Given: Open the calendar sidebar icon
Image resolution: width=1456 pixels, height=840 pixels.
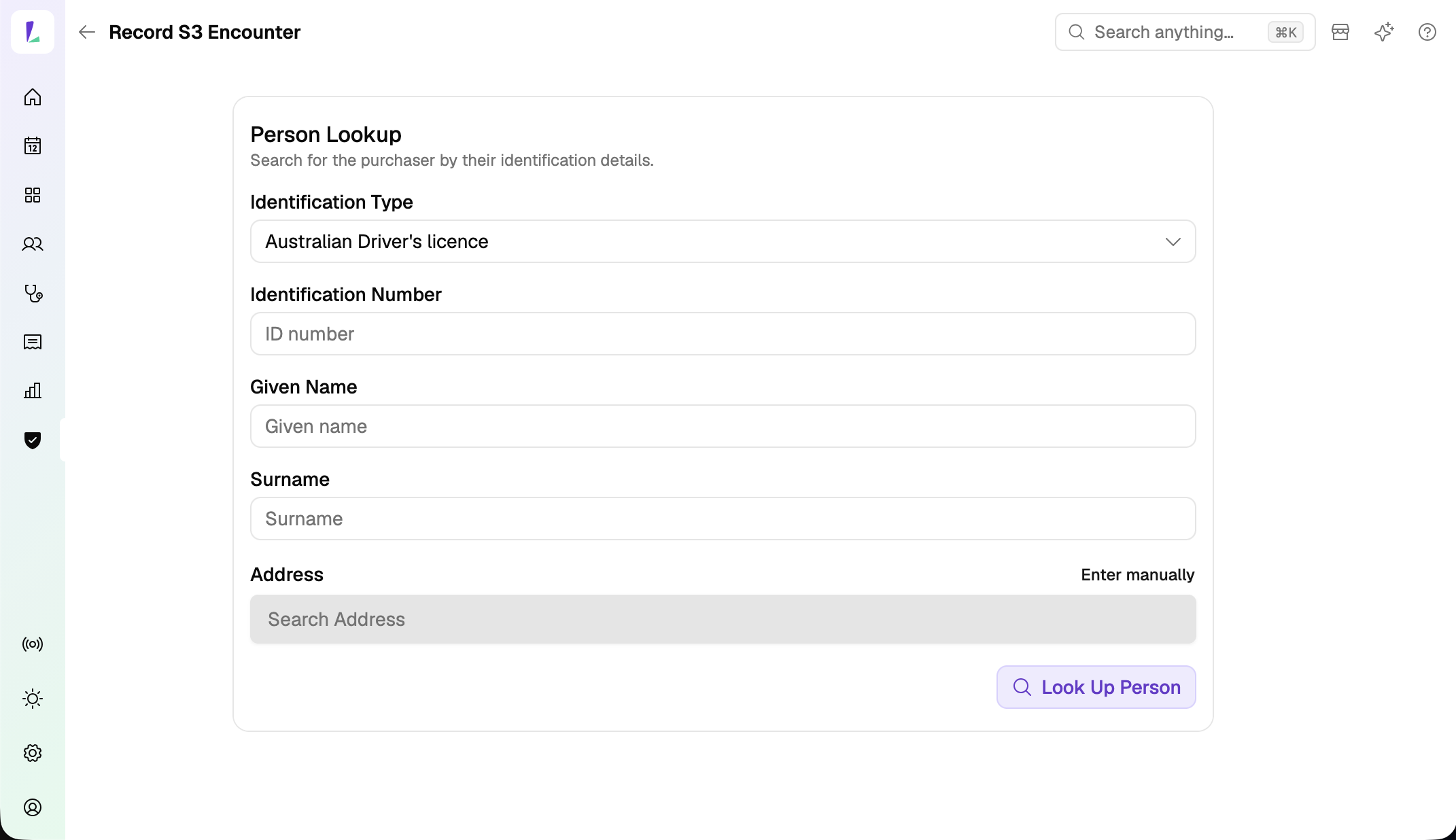Looking at the screenshot, I should [33, 146].
